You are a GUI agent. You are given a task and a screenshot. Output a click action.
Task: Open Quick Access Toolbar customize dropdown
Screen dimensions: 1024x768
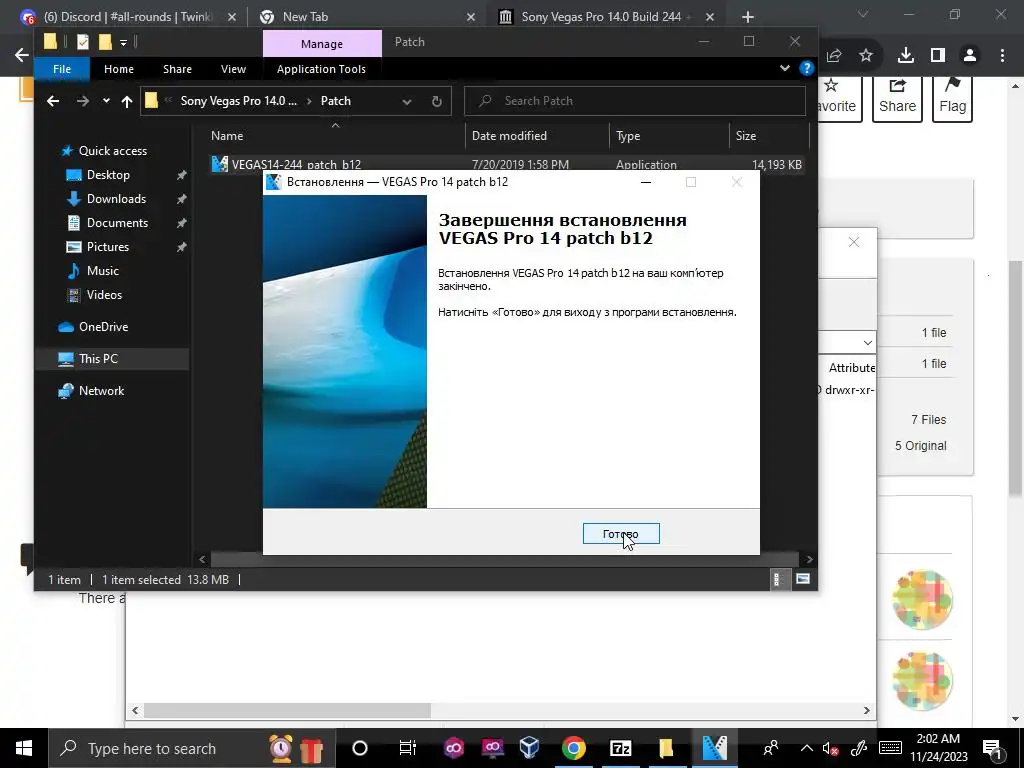[x=123, y=43]
